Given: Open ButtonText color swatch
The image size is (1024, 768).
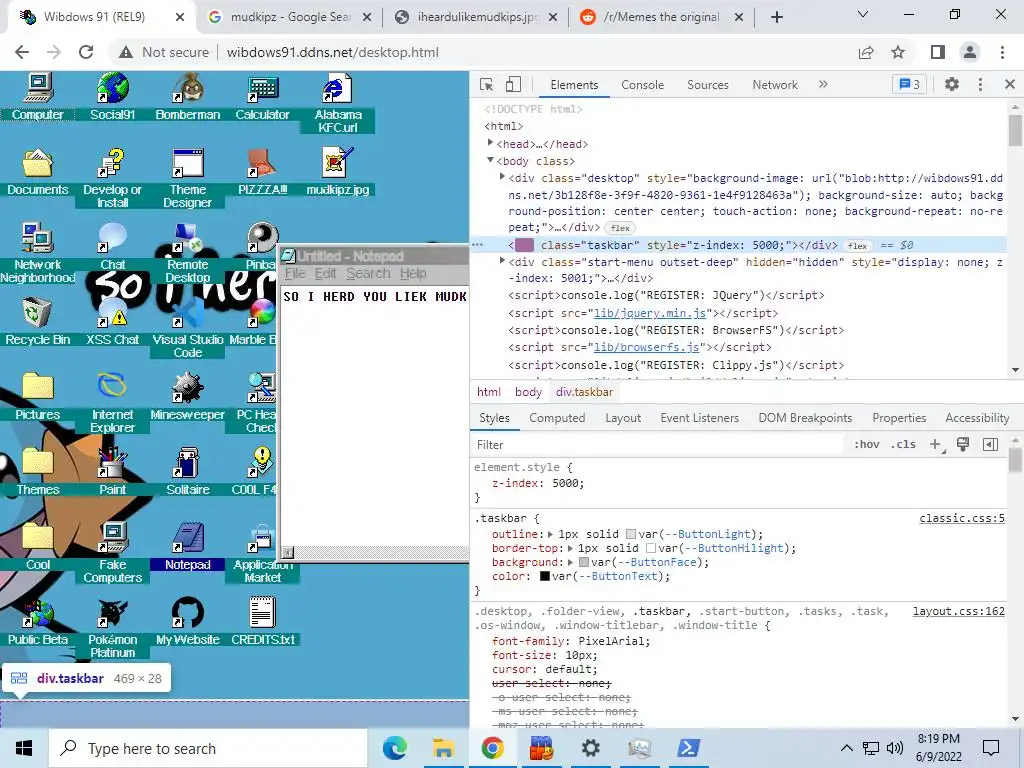Looking at the screenshot, I should tap(545, 577).
